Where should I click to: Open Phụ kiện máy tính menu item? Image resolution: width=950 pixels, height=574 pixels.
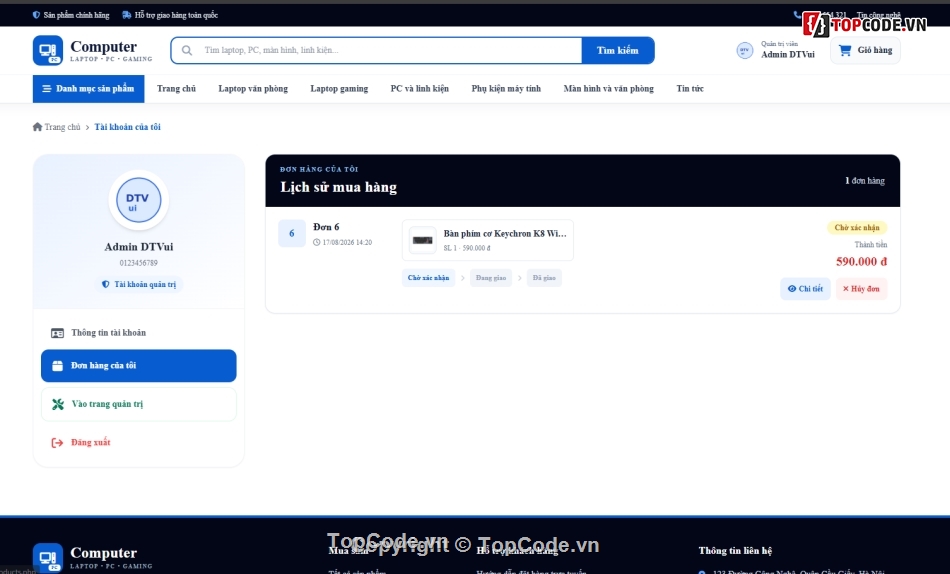[507, 88]
